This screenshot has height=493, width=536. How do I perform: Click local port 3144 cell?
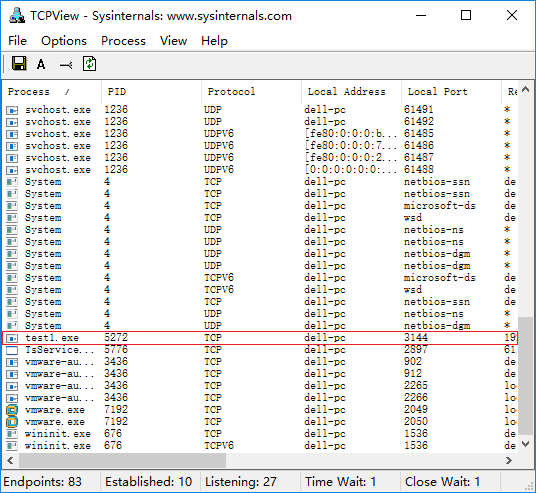pyautogui.click(x=416, y=338)
